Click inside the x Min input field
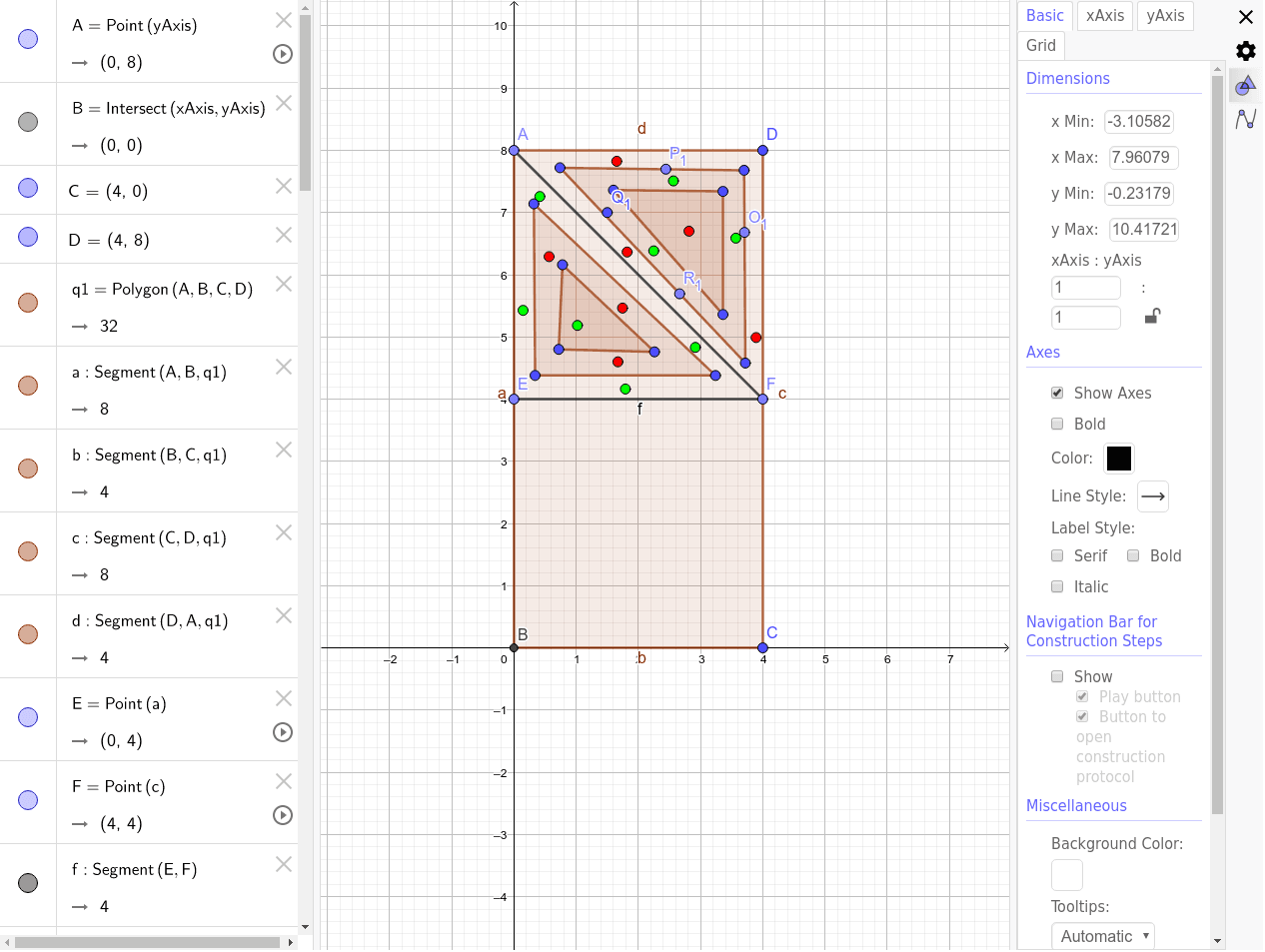This screenshot has height=952, width=1265. [x=1138, y=121]
